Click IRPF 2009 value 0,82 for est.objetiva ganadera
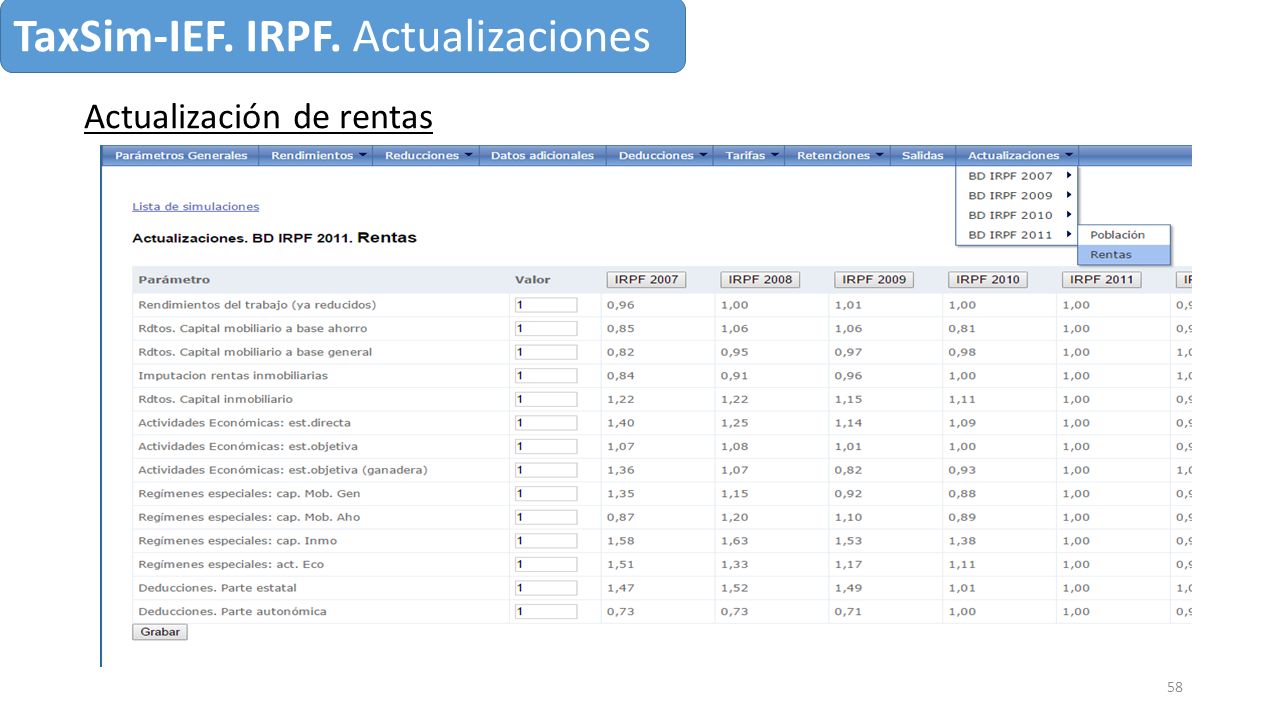 pyautogui.click(x=849, y=470)
